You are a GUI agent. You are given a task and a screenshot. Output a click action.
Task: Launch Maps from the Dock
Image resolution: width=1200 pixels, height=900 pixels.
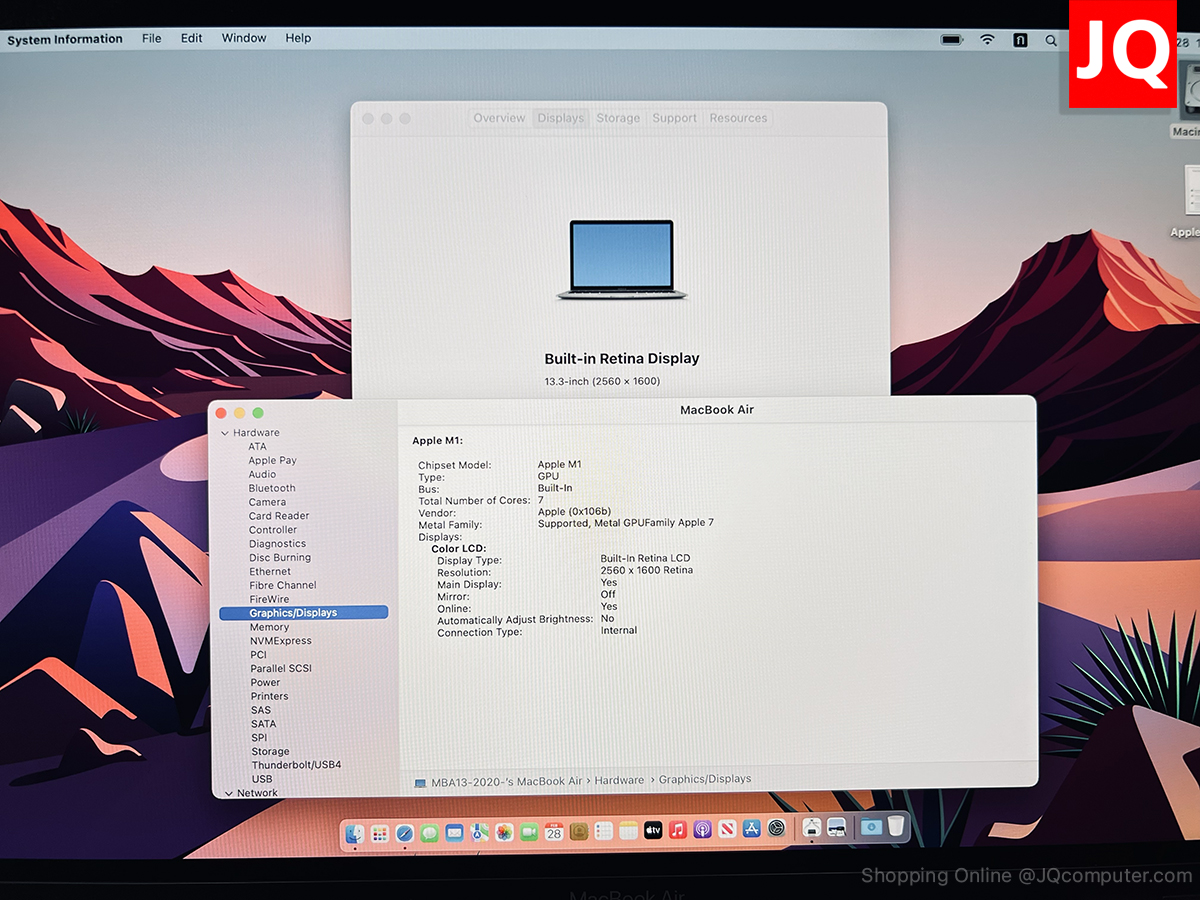[x=479, y=831]
